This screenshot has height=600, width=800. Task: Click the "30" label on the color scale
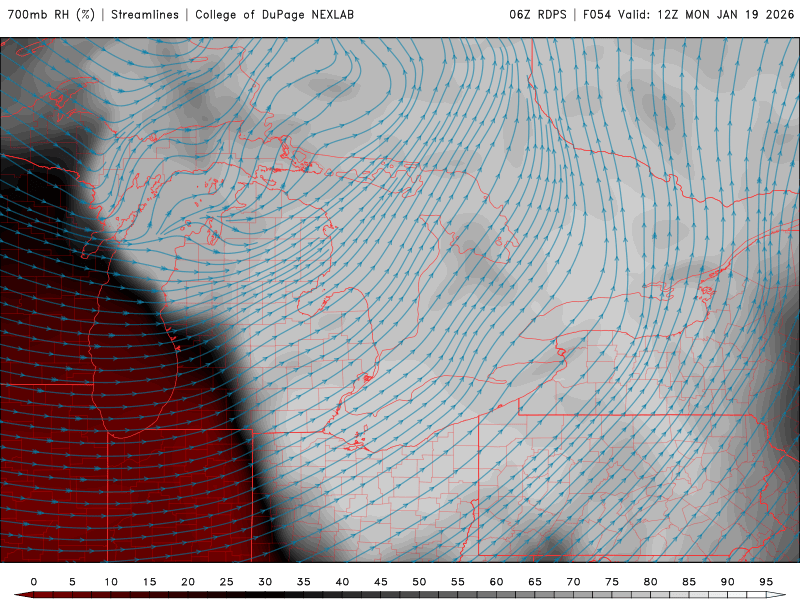coord(265,582)
